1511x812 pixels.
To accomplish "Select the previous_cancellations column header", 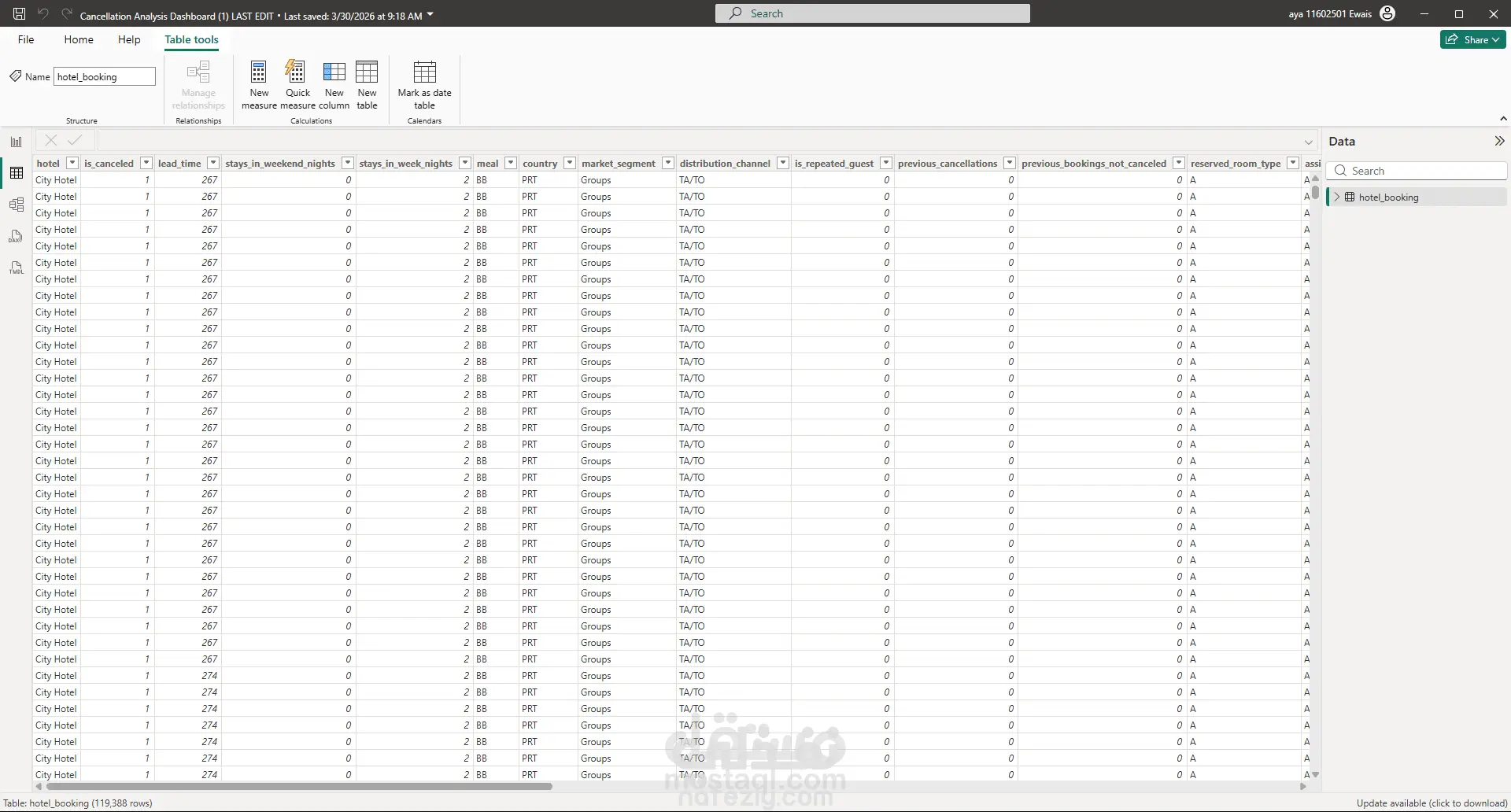I will point(948,163).
